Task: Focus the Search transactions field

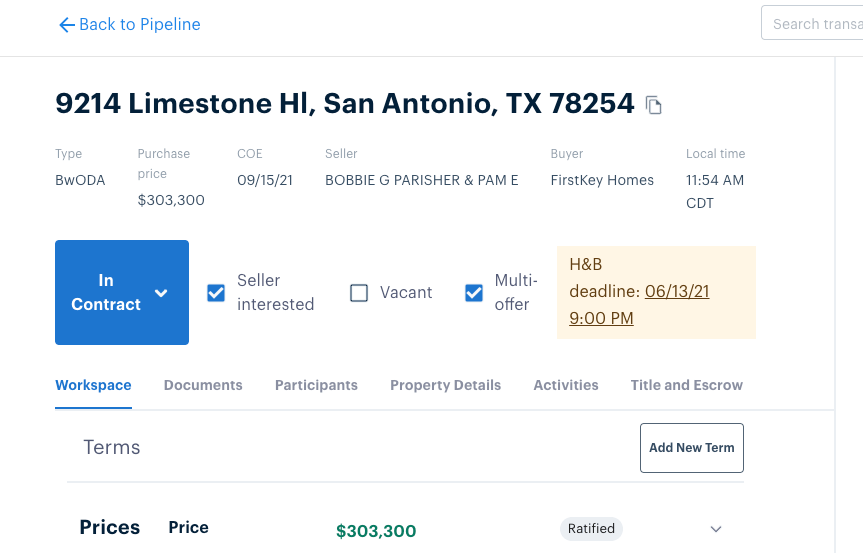Action: tap(812, 23)
